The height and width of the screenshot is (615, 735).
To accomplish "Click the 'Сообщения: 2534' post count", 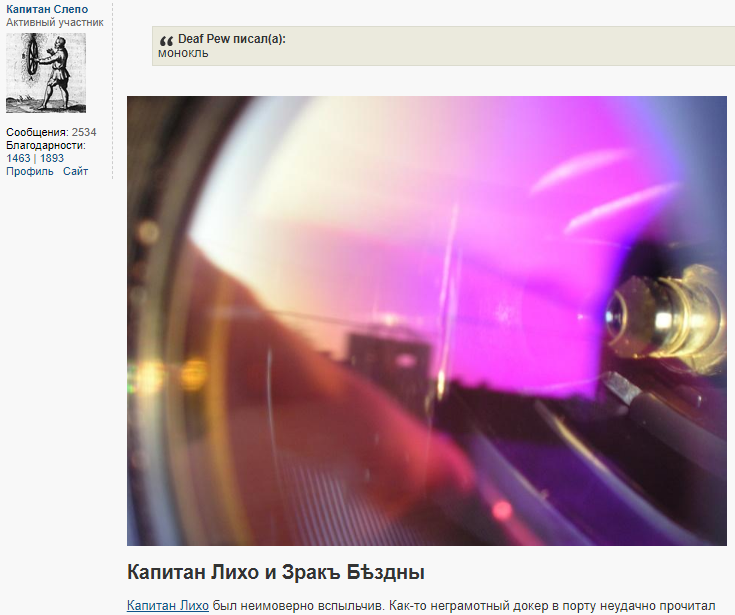I will coord(51,132).
